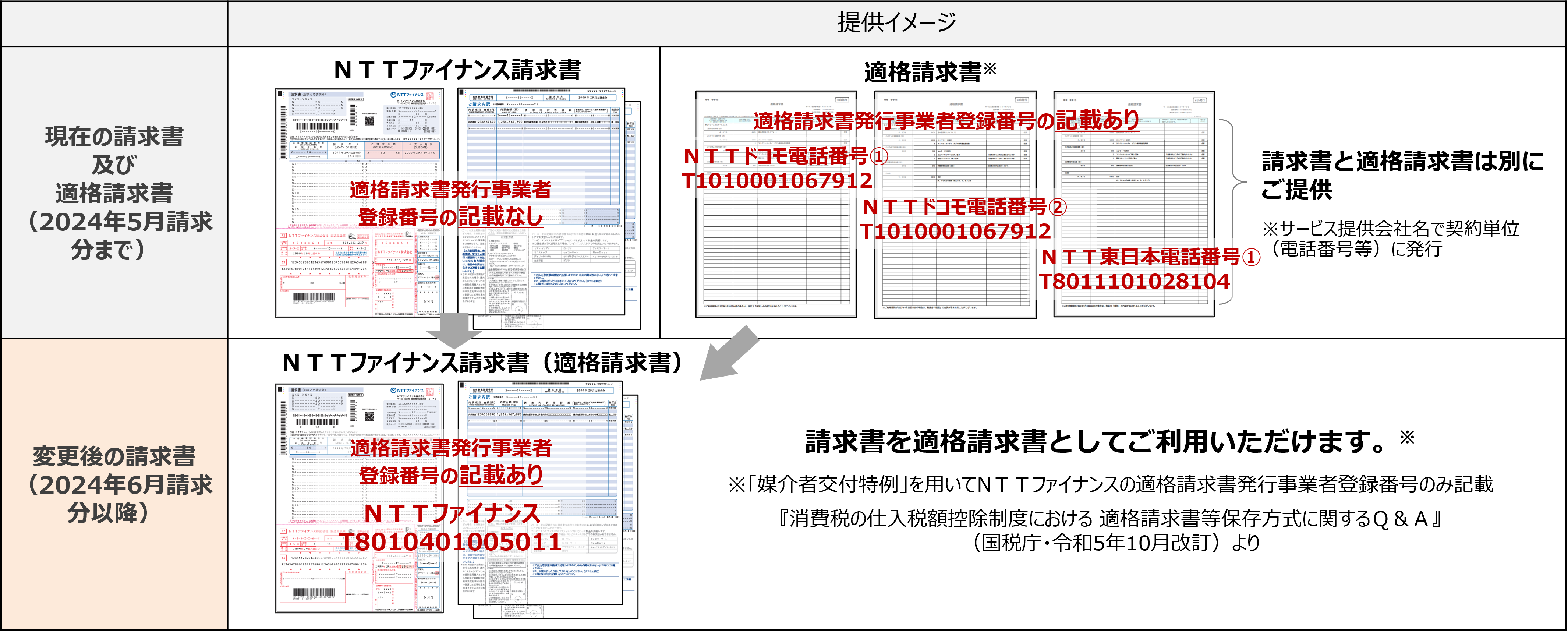This screenshot has height=632, width=1568.
Task: Click the QR code on the current invoice
Action: [369, 121]
